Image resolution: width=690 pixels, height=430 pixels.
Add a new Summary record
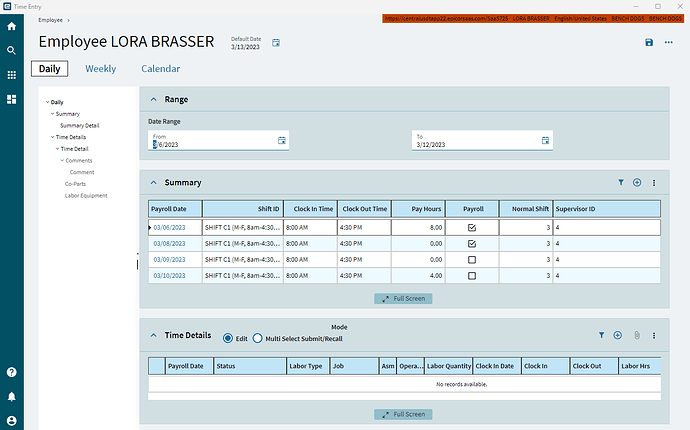[637, 182]
